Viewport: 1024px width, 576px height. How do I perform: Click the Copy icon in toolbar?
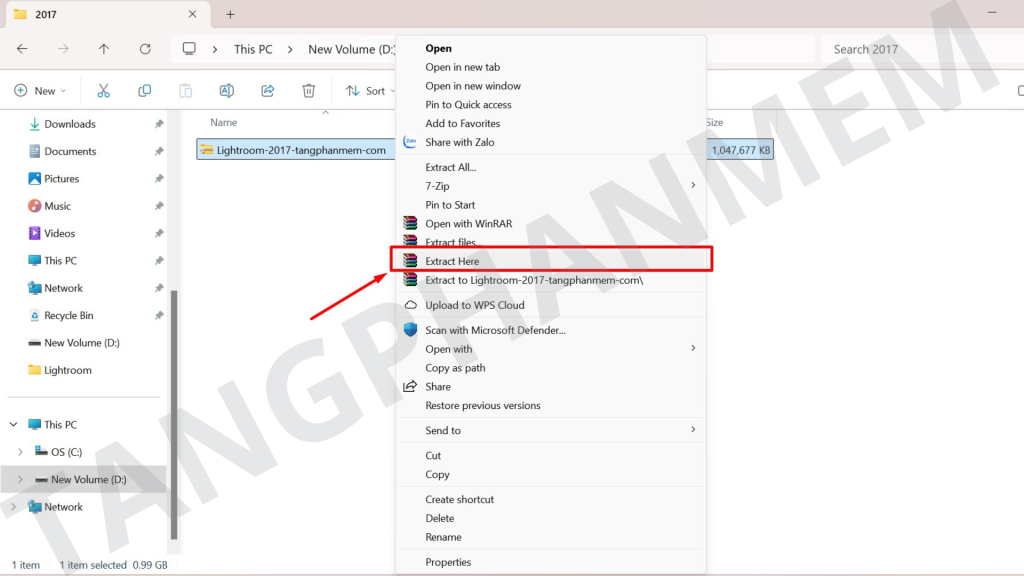[145, 91]
